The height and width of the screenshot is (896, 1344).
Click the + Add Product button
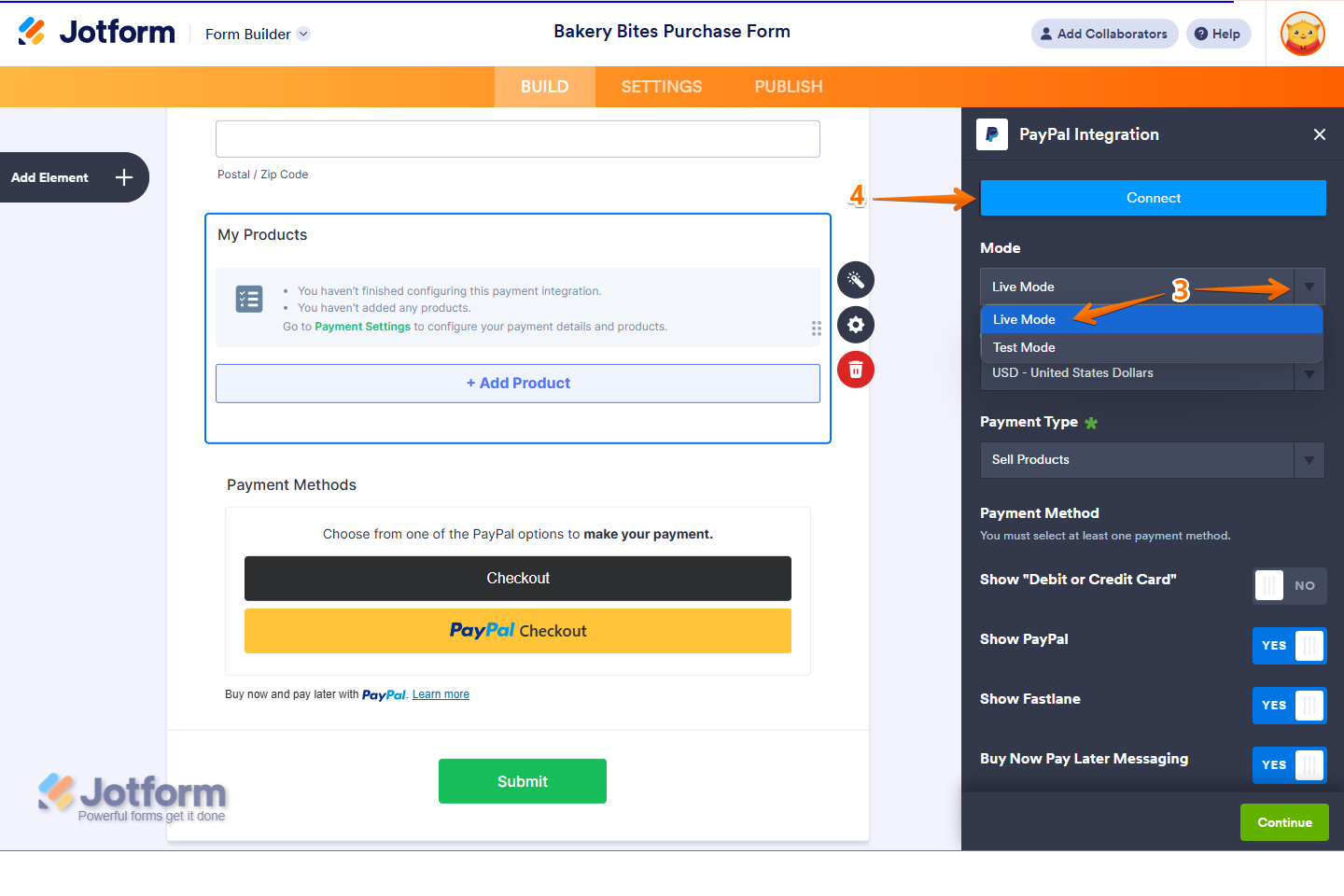[x=518, y=384]
